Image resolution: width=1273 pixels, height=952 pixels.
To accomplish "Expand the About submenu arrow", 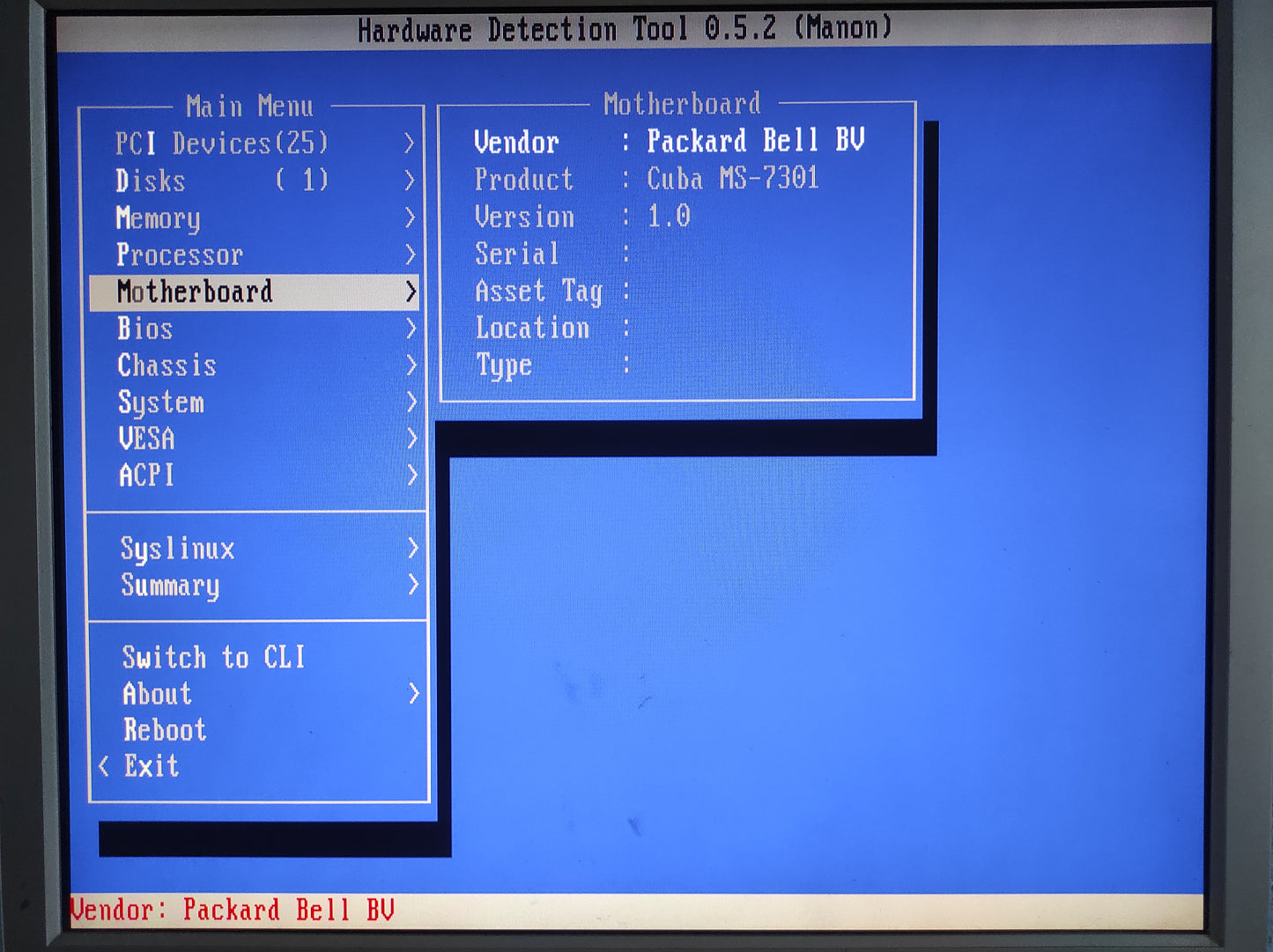I will [414, 694].
